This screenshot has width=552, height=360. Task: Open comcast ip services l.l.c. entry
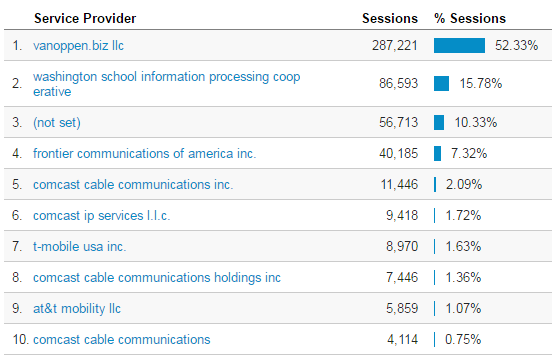point(101,215)
